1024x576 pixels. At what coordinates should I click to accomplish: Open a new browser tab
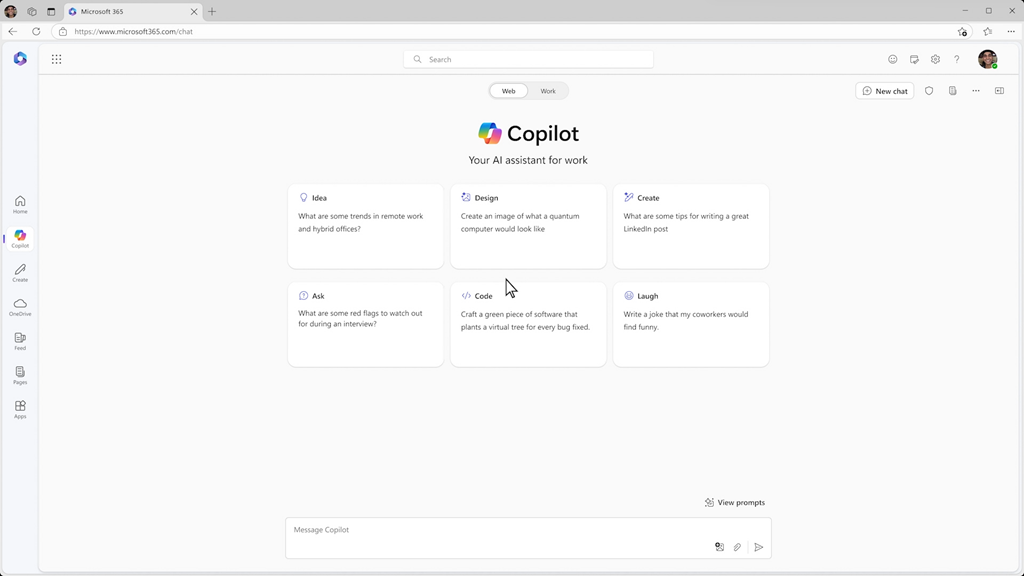pyautogui.click(x=212, y=12)
